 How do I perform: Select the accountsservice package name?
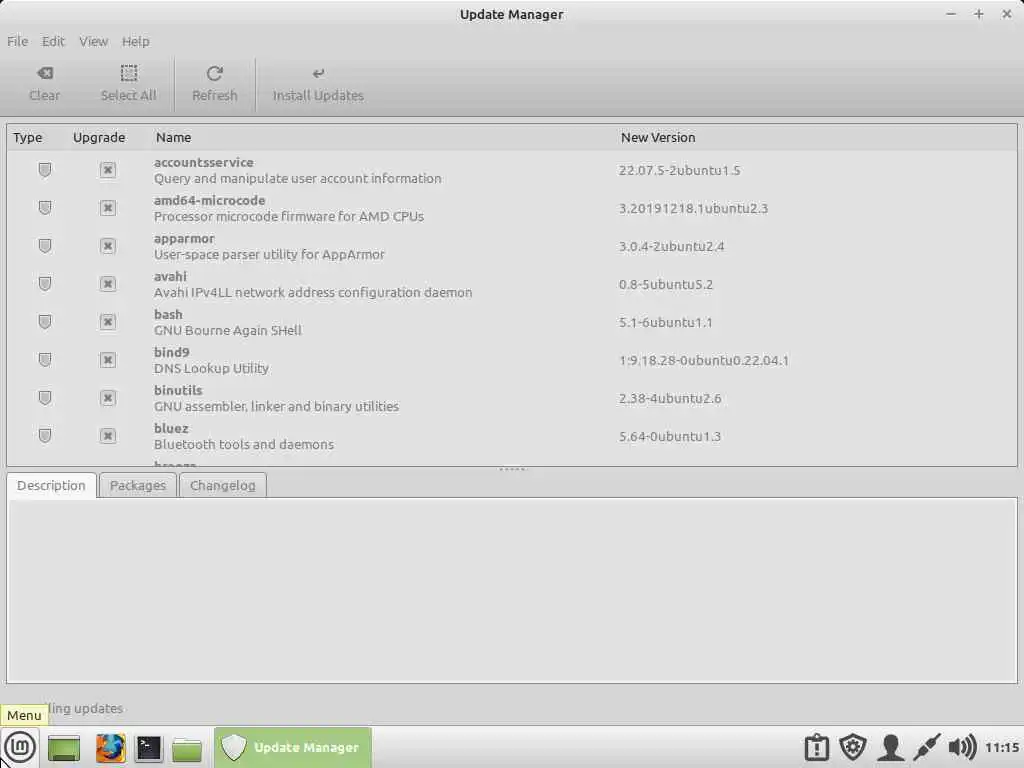204,163
